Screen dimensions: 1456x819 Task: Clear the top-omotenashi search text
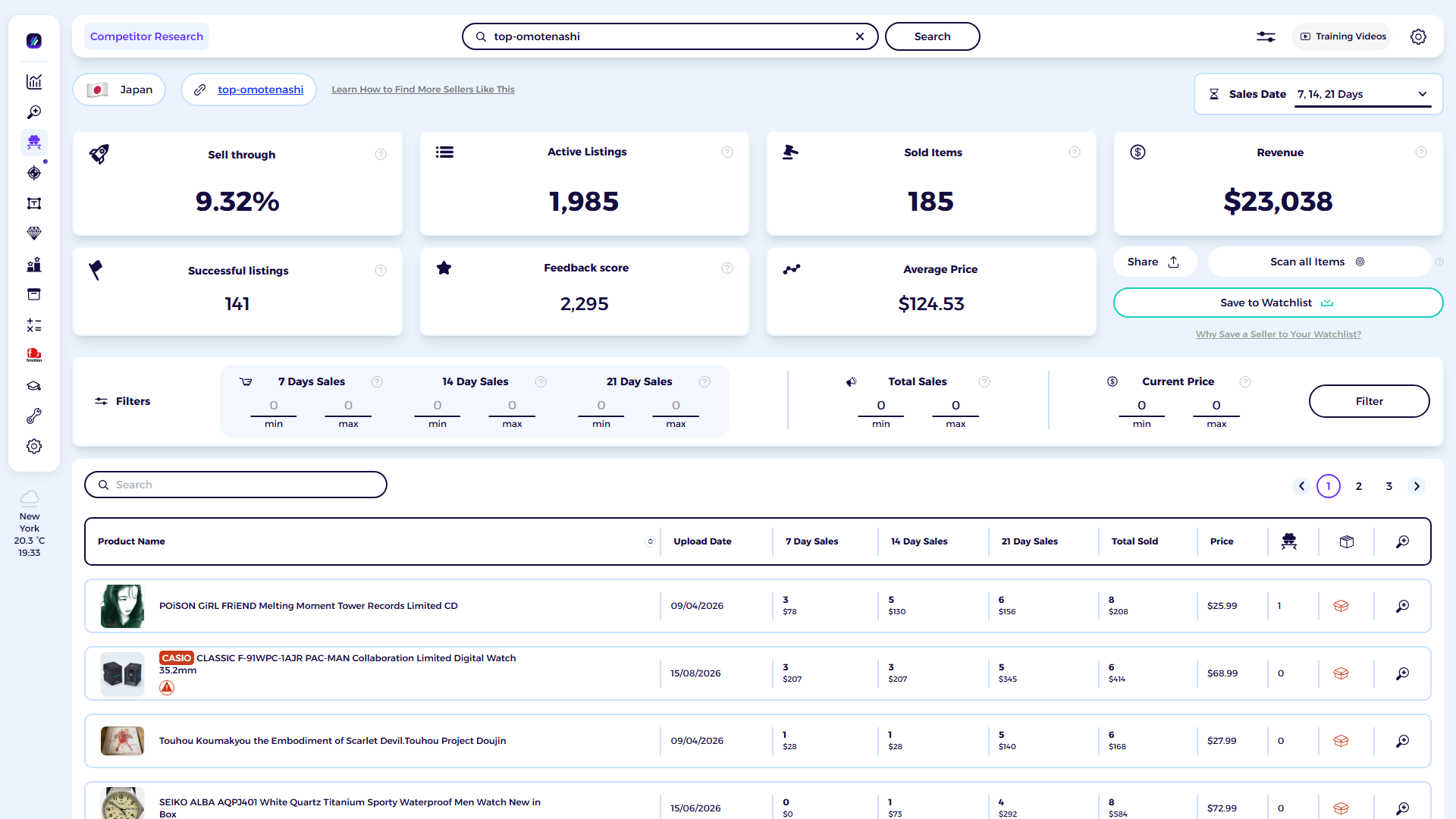860,36
